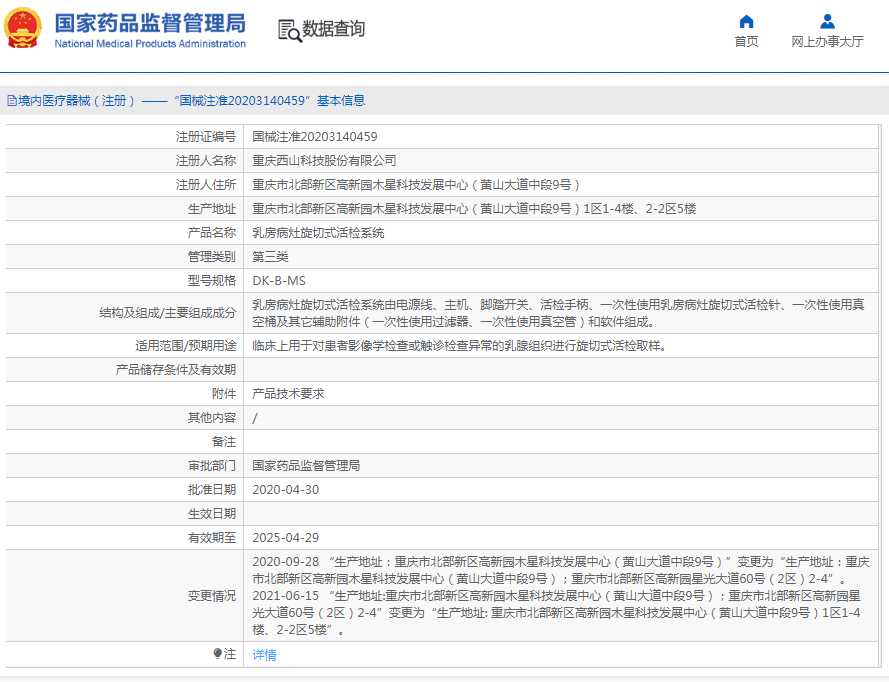Click the 生效日期 label
This screenshot has height=682, width=889.
(x=211, y=514)
